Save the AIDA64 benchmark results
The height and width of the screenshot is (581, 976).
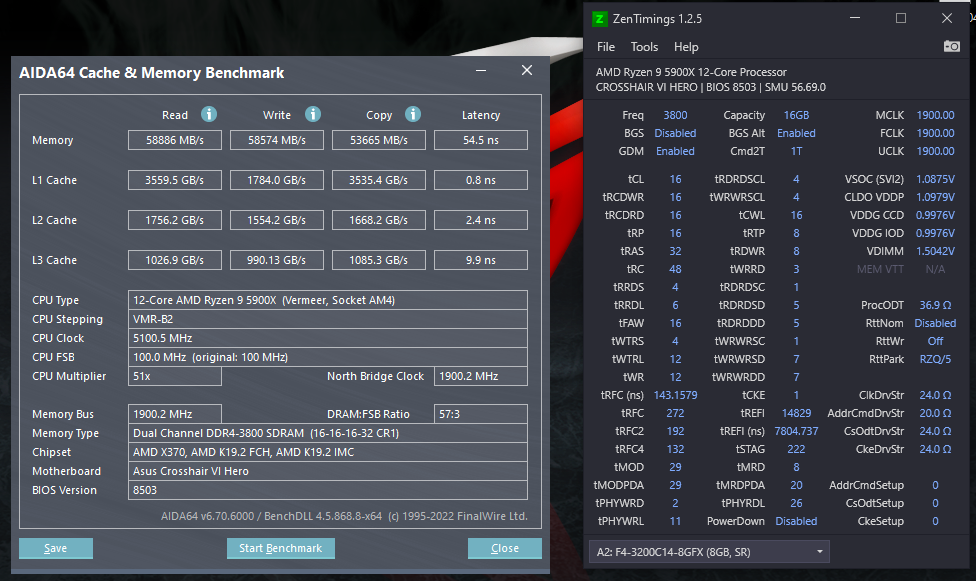coord(55,548)
